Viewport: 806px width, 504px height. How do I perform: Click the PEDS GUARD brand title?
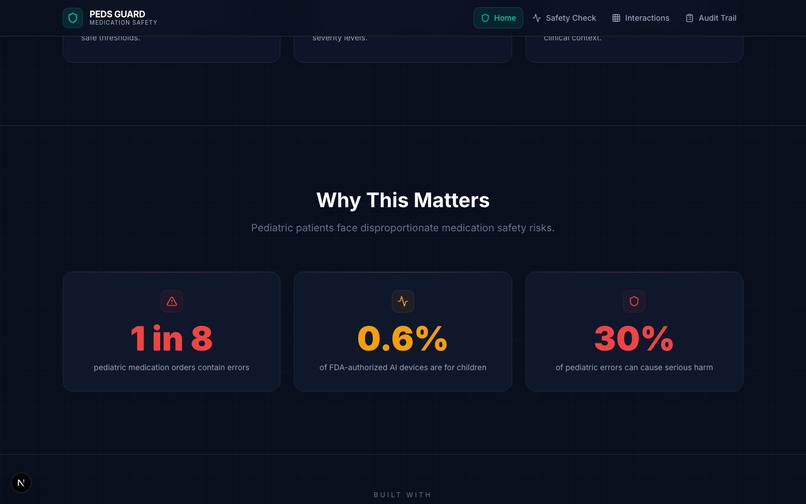click(x=117, y=14)
